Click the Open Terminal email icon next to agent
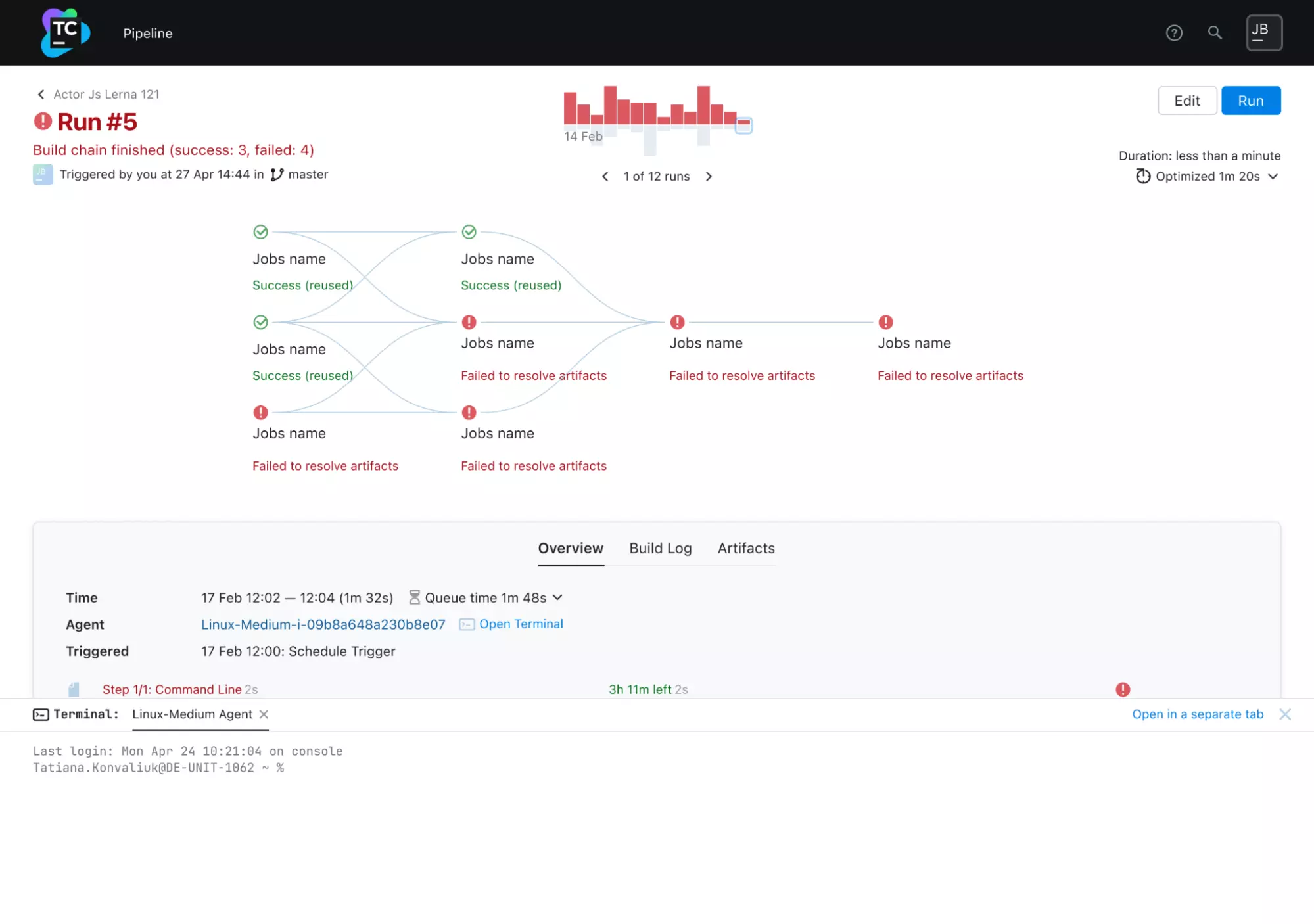This screenshot has width=1314, height=924. pos(466,624)
